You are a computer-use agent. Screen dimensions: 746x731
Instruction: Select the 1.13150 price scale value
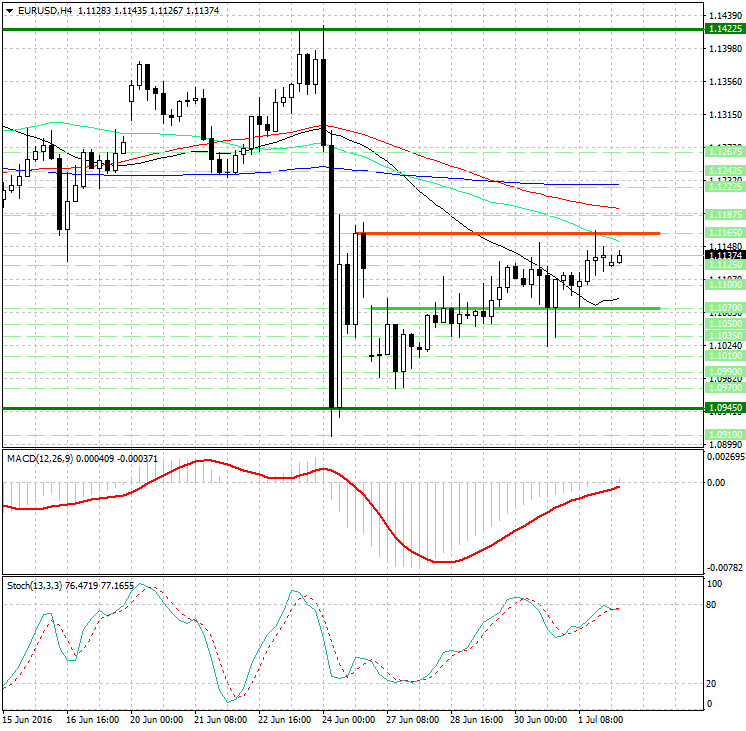tap(725, 115)
